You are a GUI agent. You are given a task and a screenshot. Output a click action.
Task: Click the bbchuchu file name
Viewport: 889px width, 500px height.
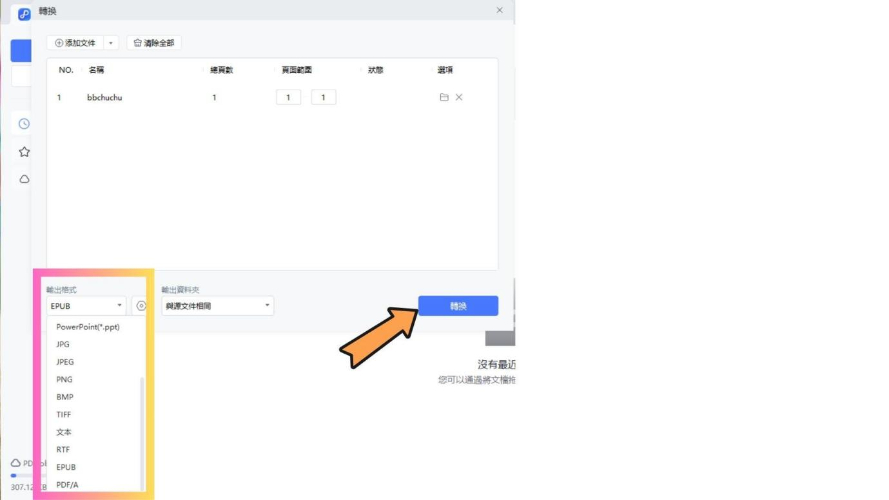tap(104, 98)
